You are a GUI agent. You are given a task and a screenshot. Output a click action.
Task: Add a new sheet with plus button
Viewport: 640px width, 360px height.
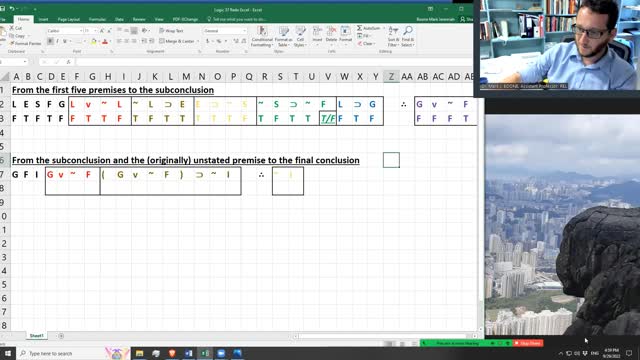(61, 336)
